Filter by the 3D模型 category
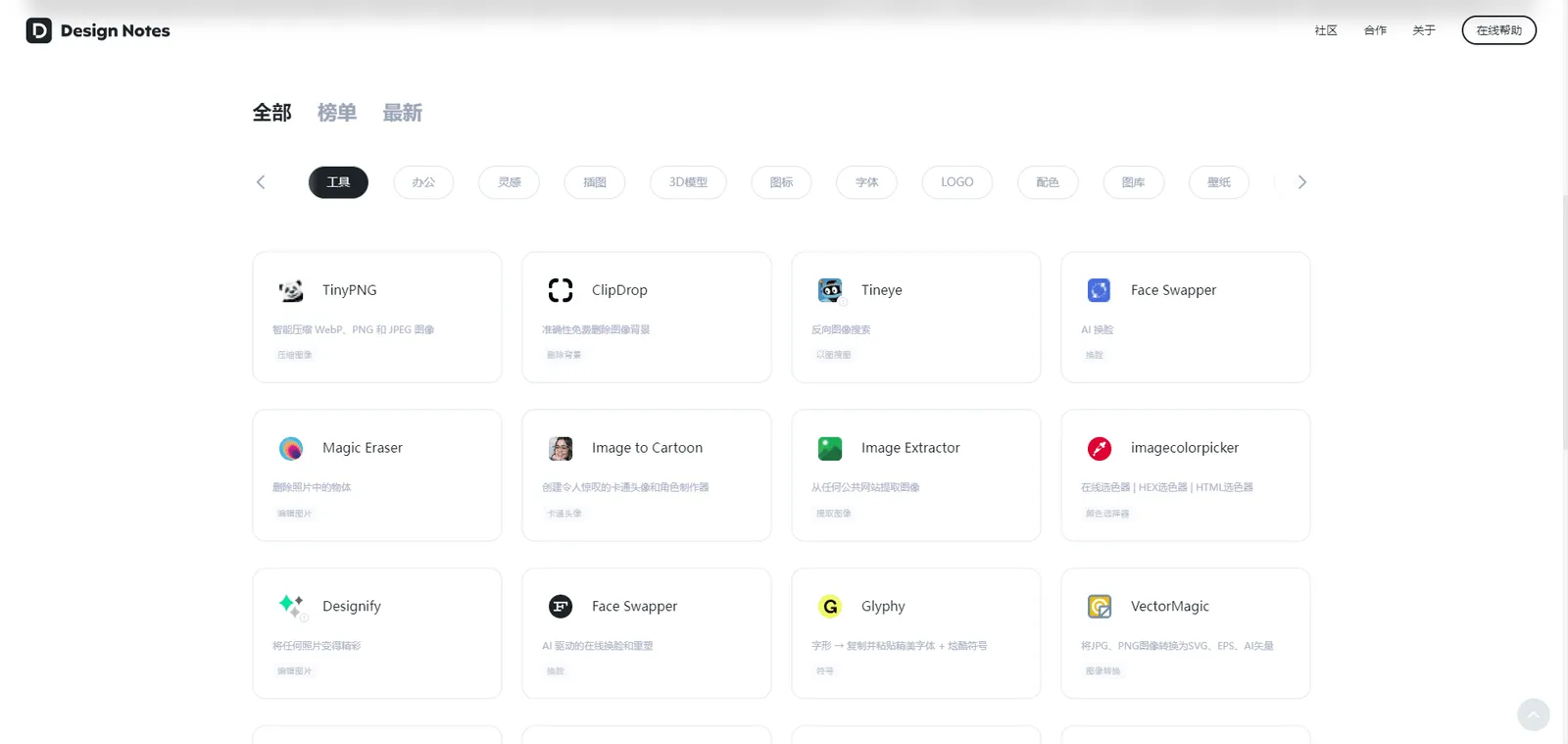Image resolution: width=1568 pixels, height=744 pixels. (688, 182)
